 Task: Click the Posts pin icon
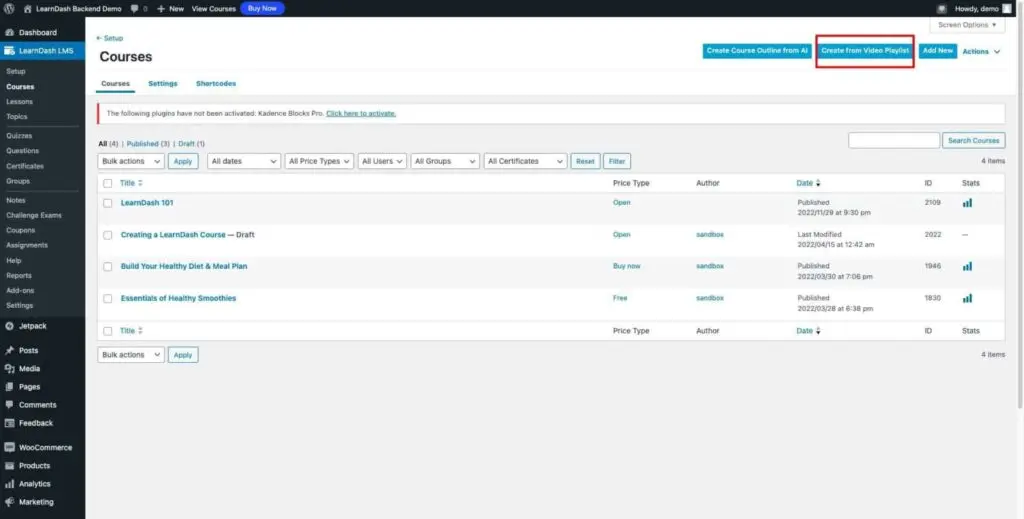10,351
